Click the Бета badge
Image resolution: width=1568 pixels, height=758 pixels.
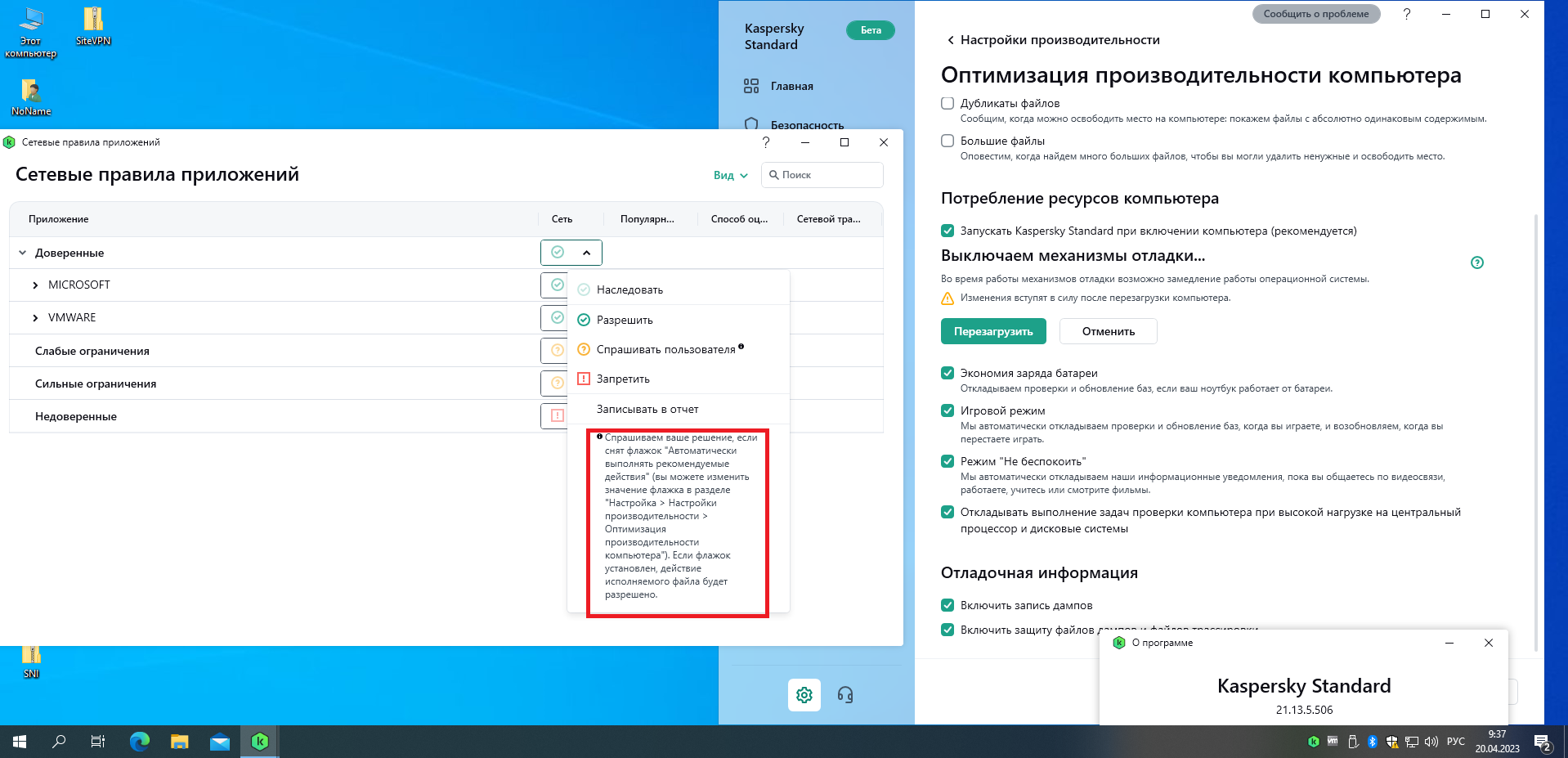(x=871, y=30)
